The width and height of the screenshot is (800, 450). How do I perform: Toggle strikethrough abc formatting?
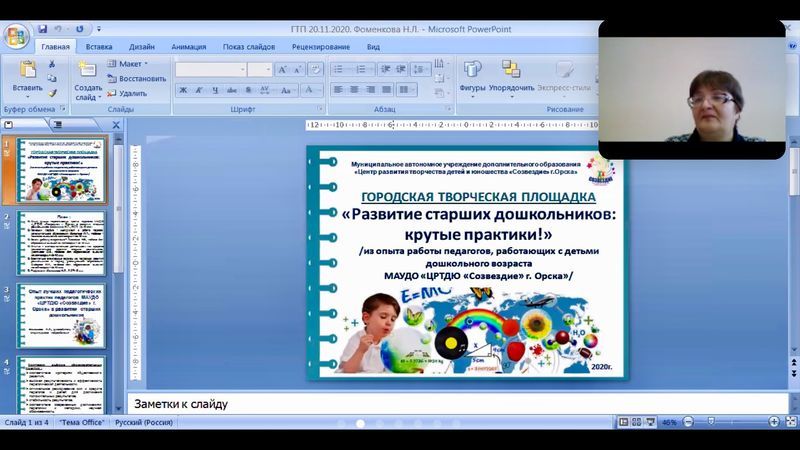[x=232, y=90]
